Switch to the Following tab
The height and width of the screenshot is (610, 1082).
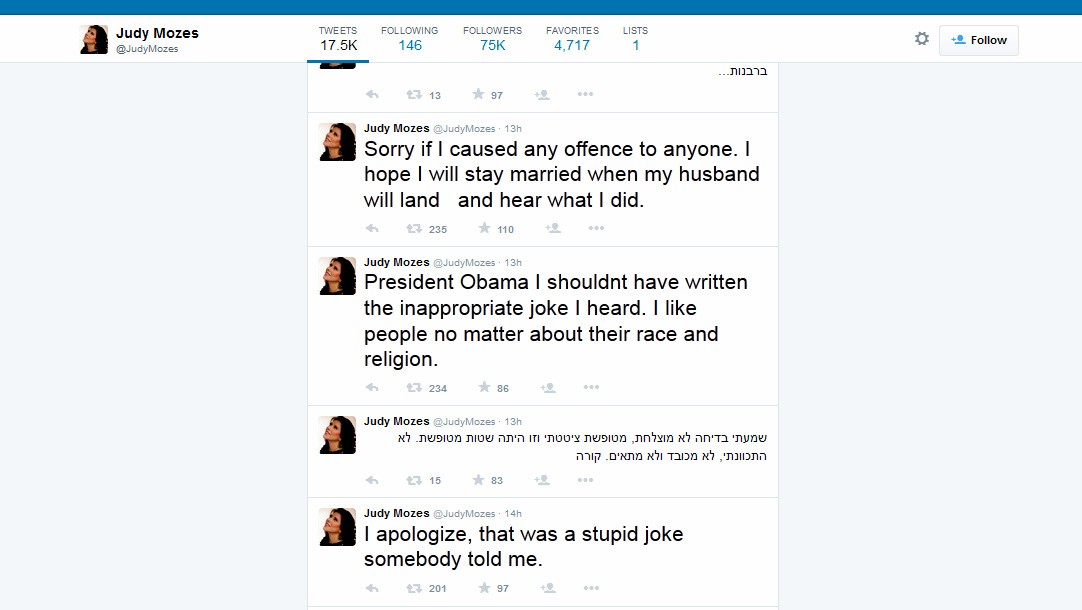tap(409, 38)
